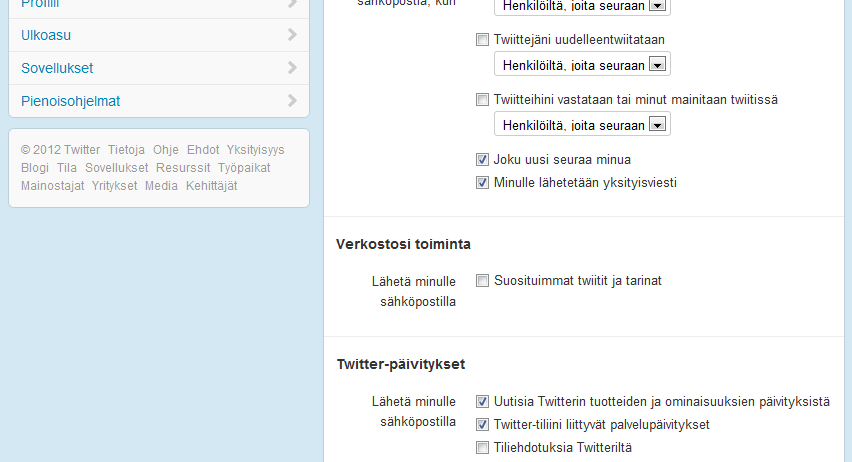The image size is (852, 462).
Task: Click the Verkostosi toiminta heading
Action: tap(403, 244)
